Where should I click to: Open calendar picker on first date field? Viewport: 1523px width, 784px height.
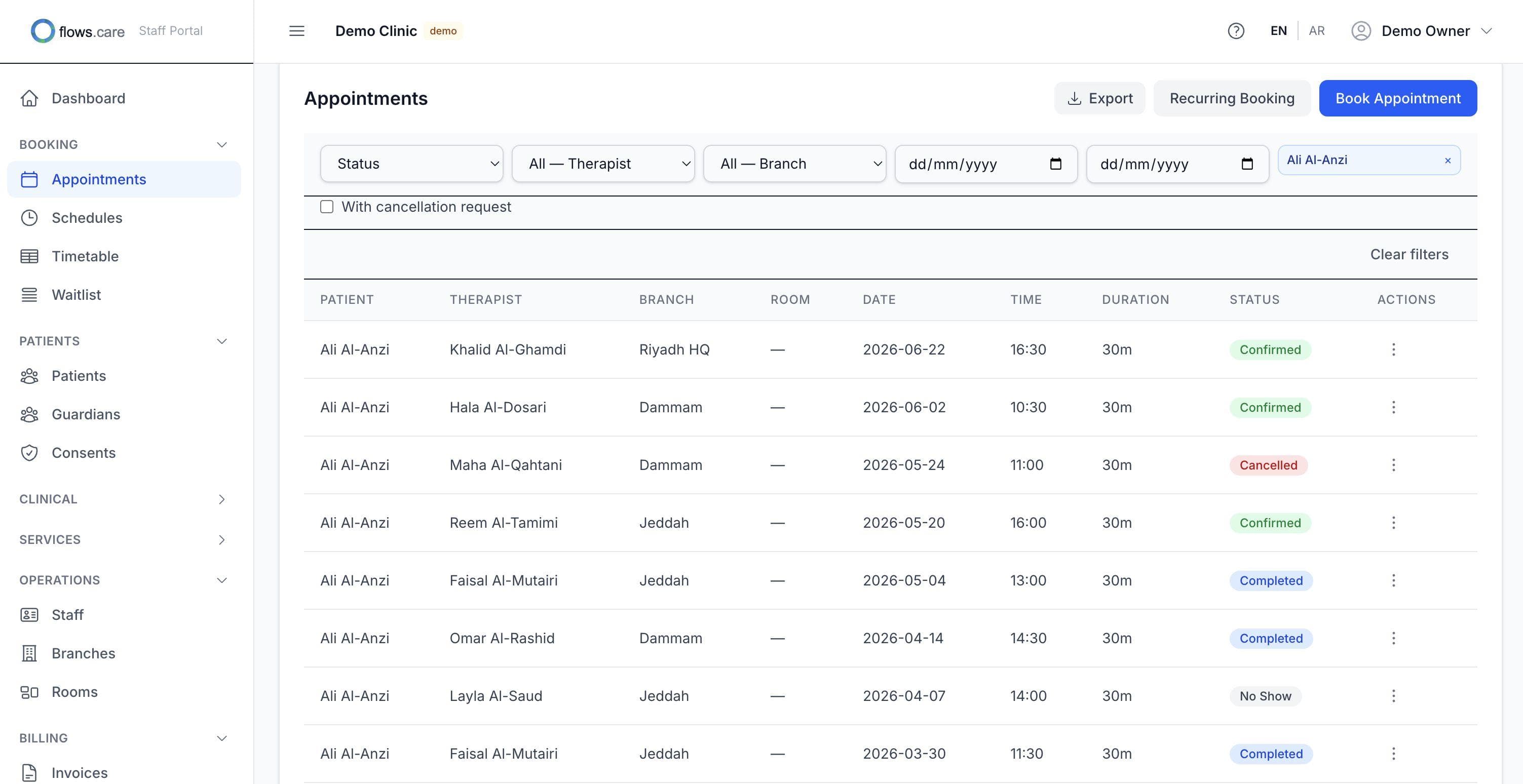point(1055,164)
